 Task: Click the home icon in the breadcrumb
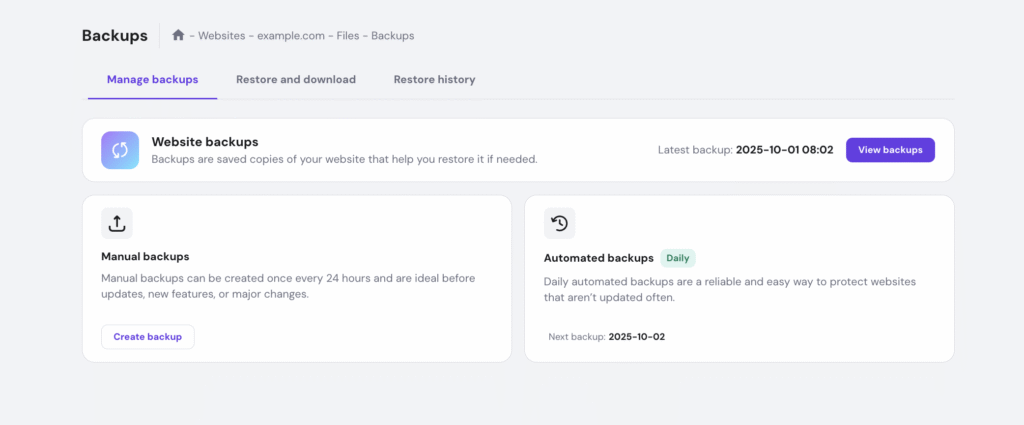point(178,35)
